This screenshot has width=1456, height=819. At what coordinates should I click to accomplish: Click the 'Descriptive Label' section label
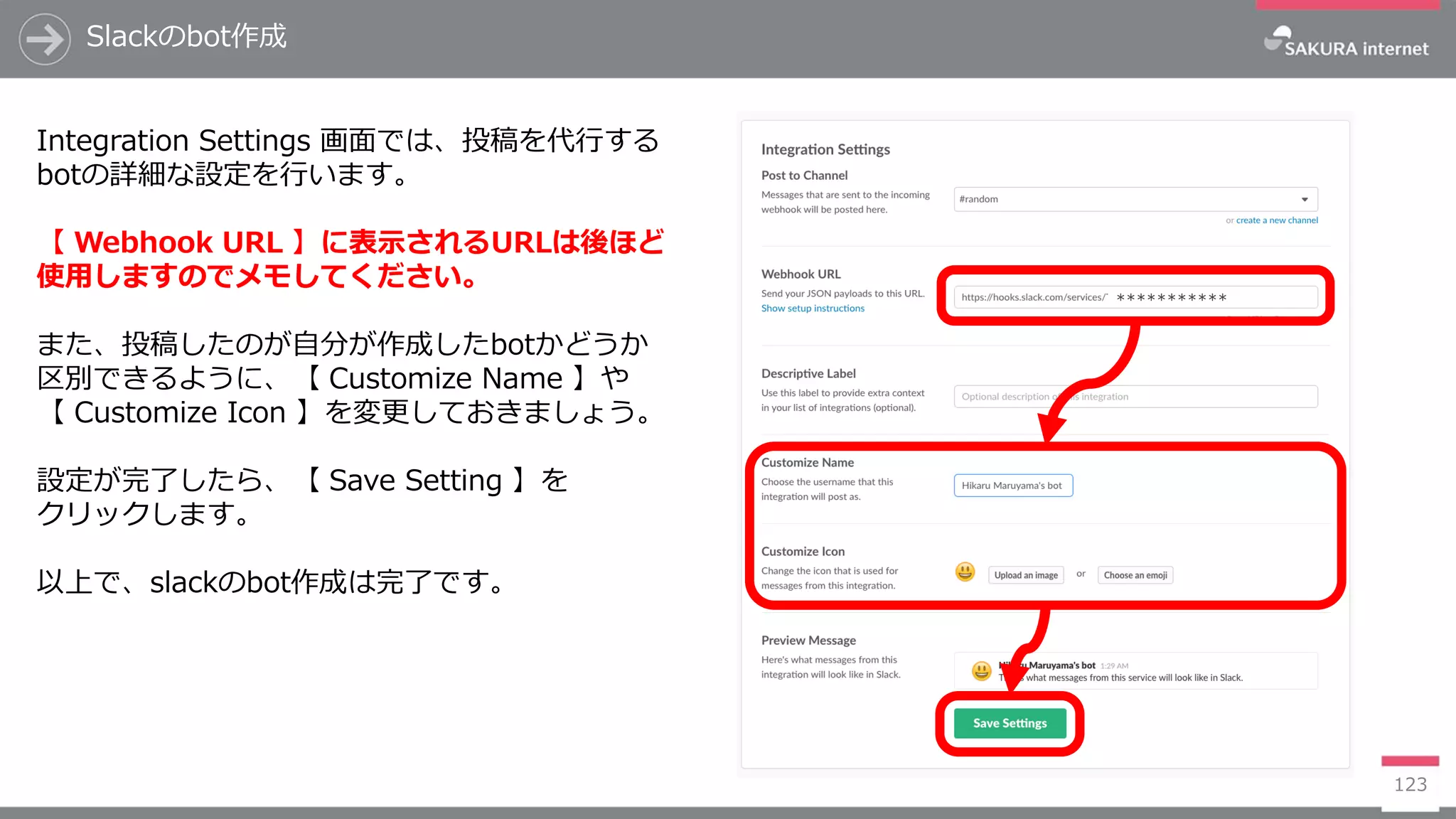808,374
